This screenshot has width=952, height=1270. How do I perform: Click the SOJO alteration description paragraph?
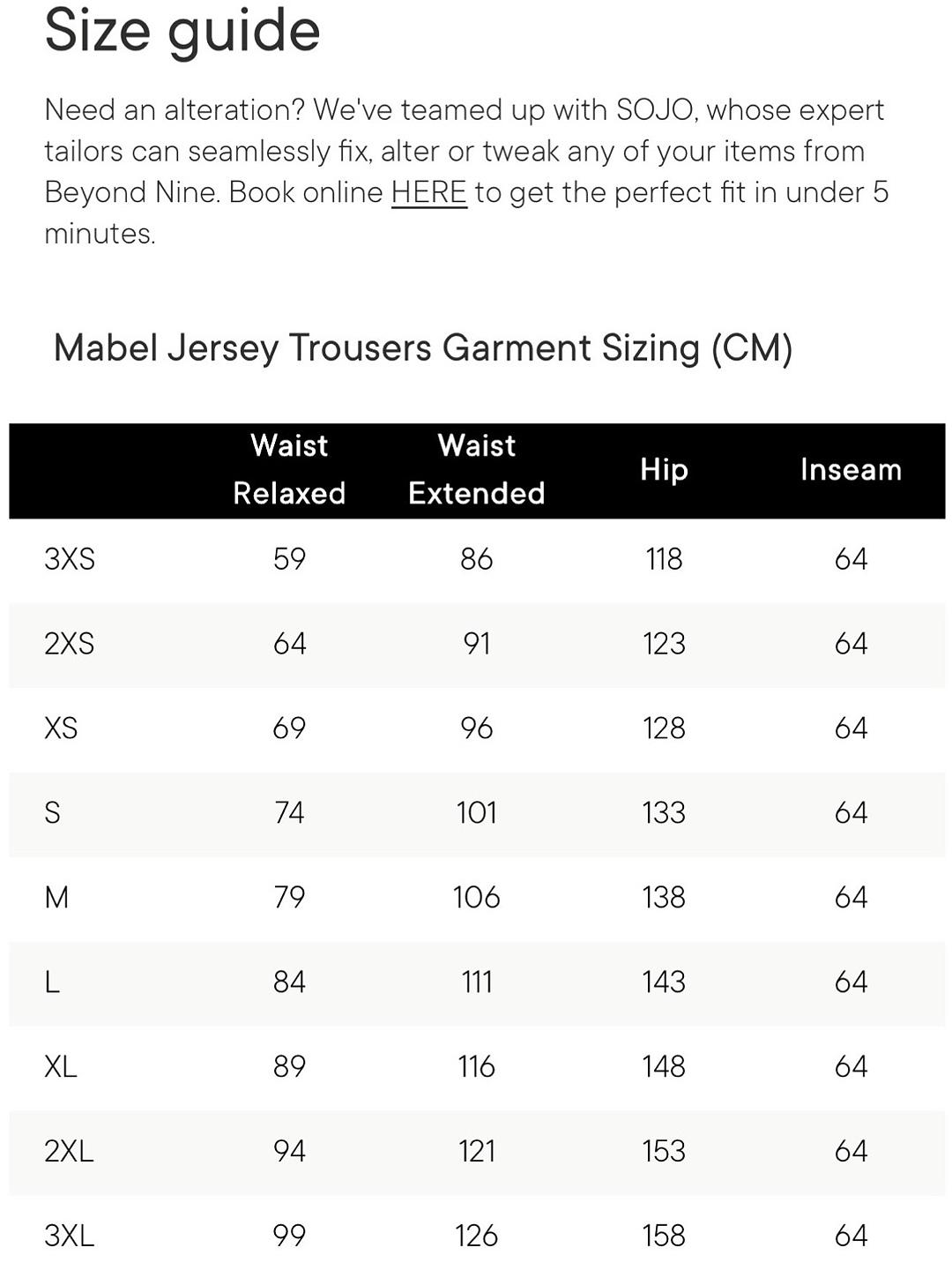click(x=466, y=172)
